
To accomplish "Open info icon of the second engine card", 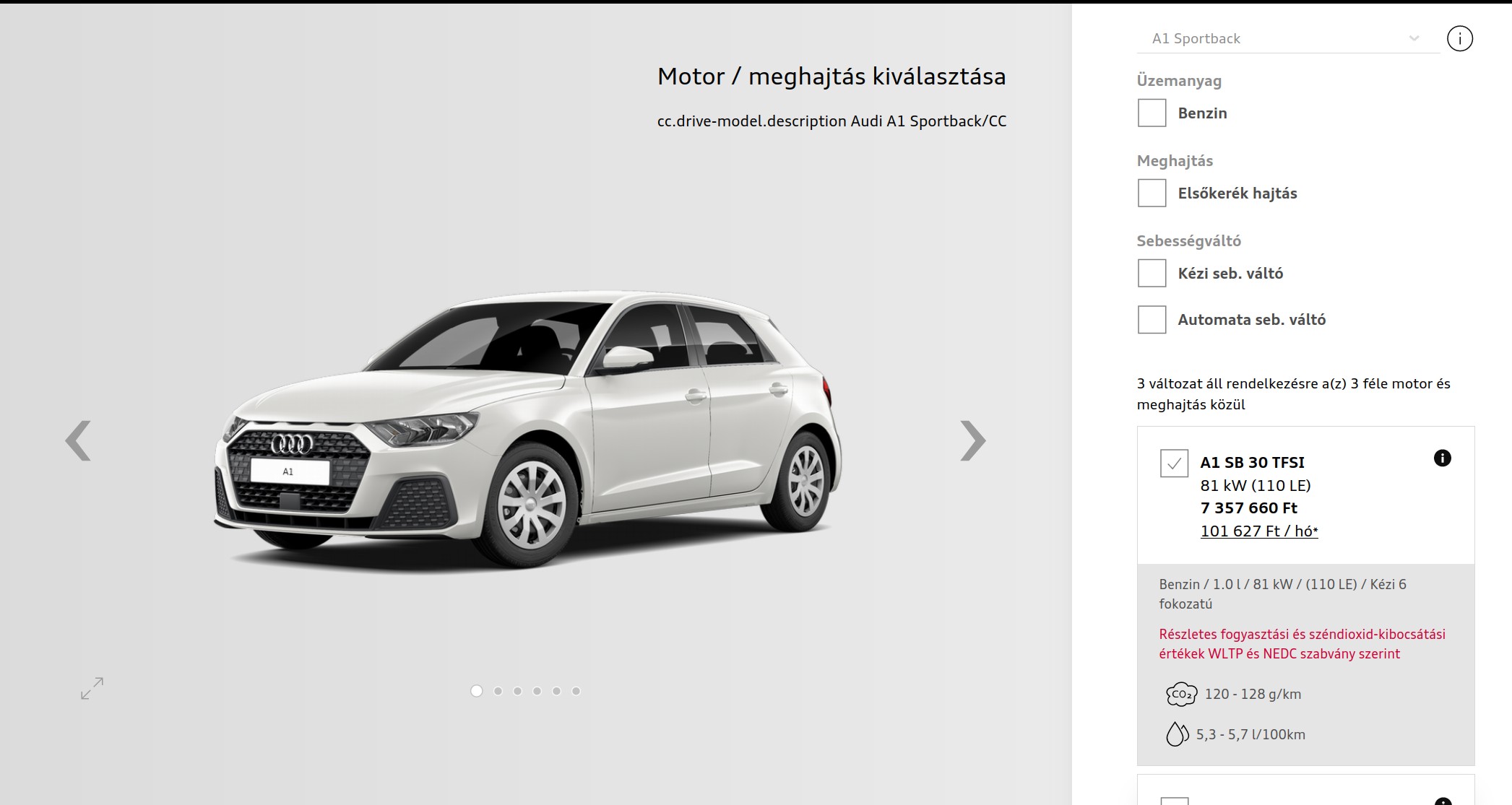I will (1443, 801).
